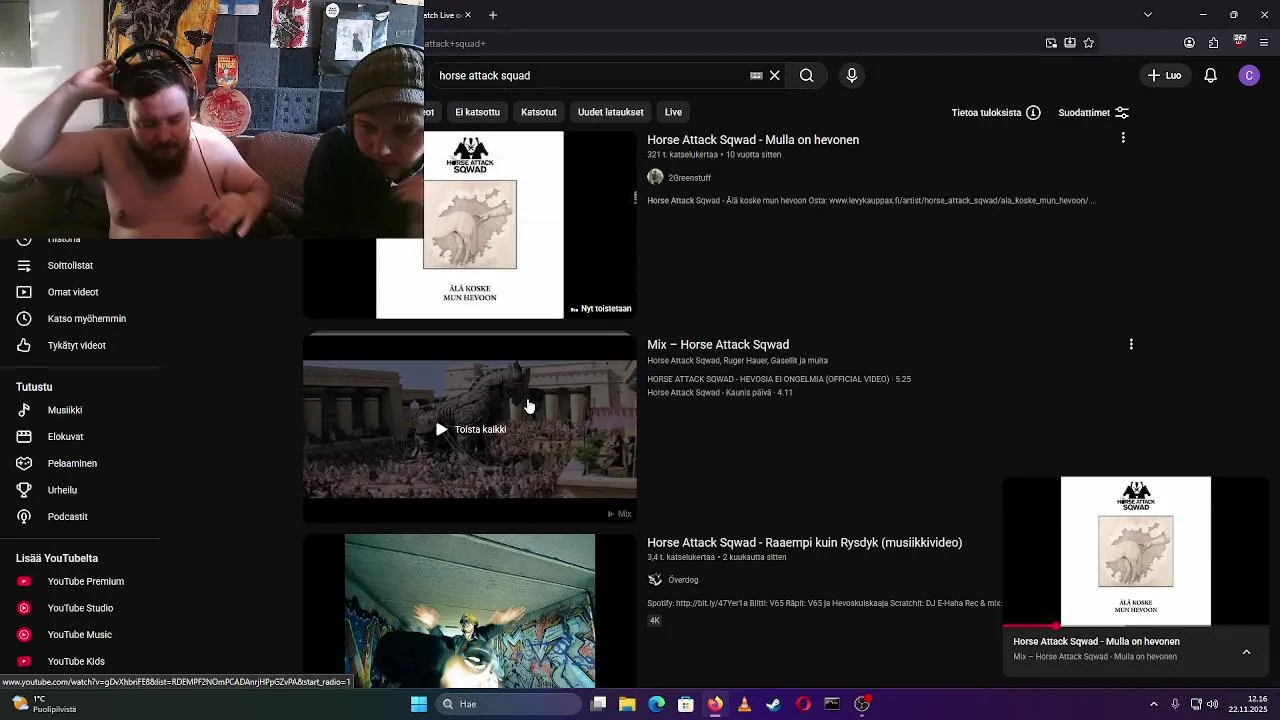Open Tykätyt videot in the sidebar

(76, 345)
